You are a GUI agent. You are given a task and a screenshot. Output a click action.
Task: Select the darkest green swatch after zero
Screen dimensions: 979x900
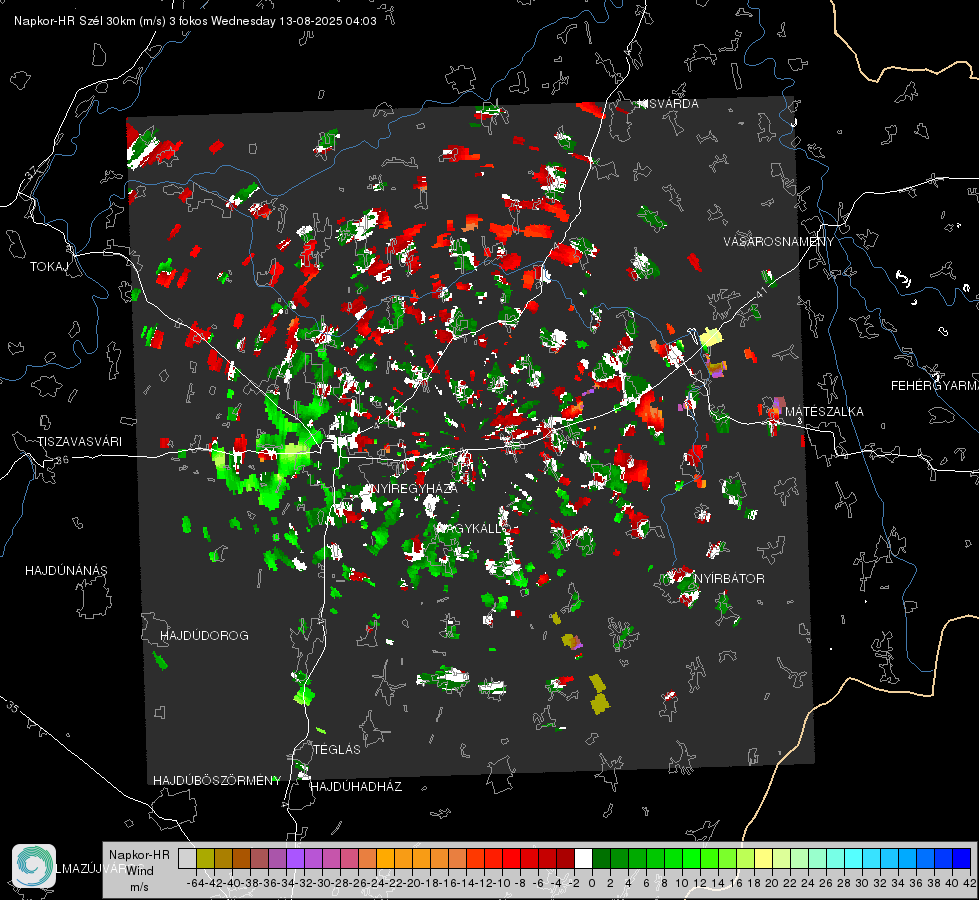click(x=601, y=858)
